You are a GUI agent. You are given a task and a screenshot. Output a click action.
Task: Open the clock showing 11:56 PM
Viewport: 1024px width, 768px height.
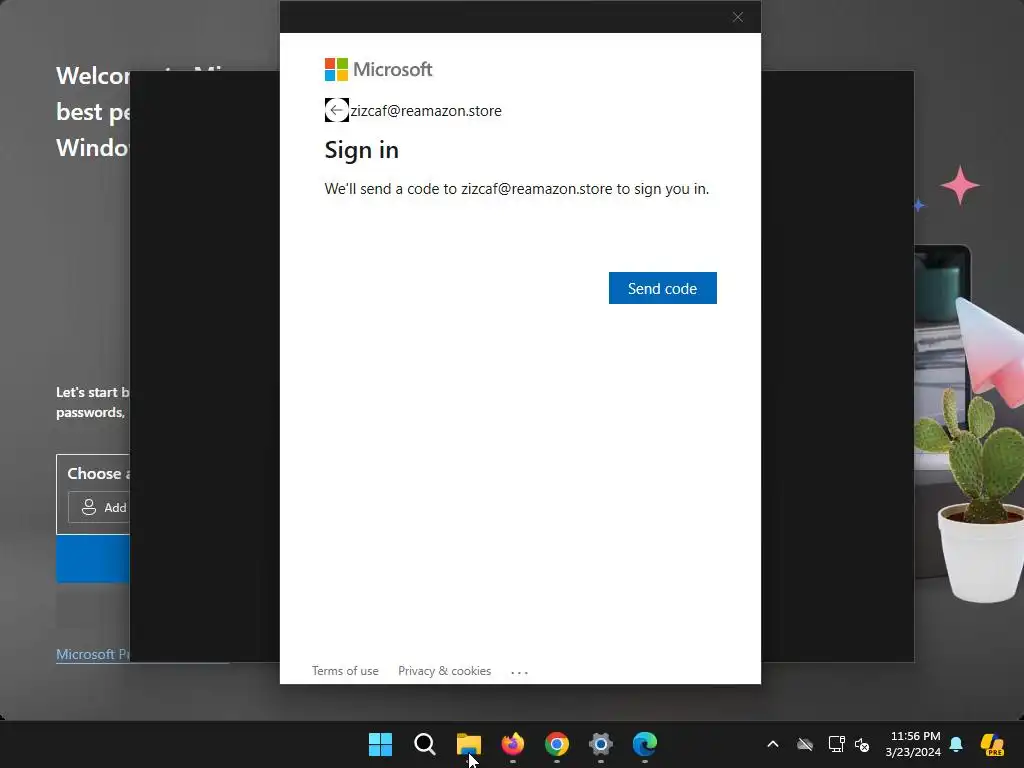tap(913, 744)
